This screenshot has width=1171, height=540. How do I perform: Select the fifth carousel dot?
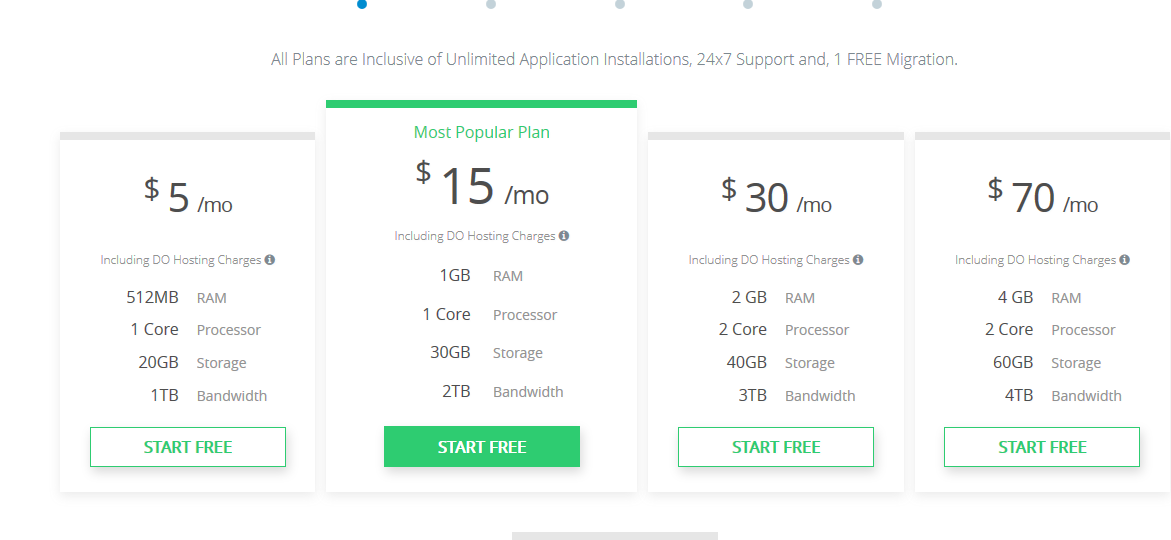point(877,4)
